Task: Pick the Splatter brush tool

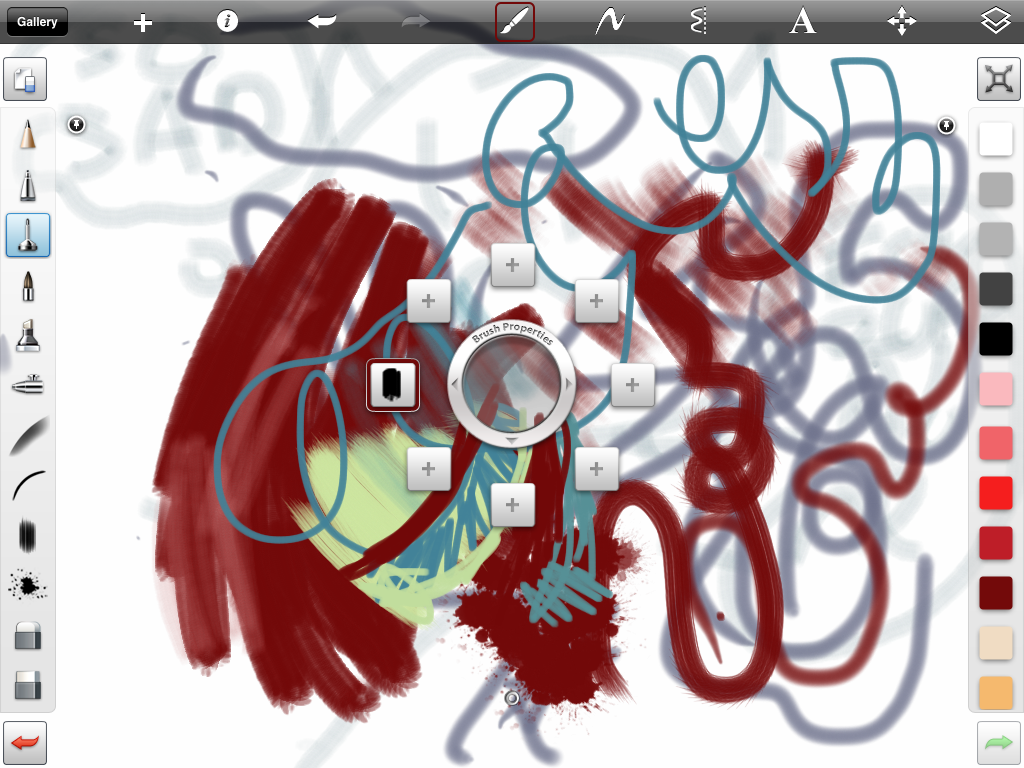Action: coord(27,587)
